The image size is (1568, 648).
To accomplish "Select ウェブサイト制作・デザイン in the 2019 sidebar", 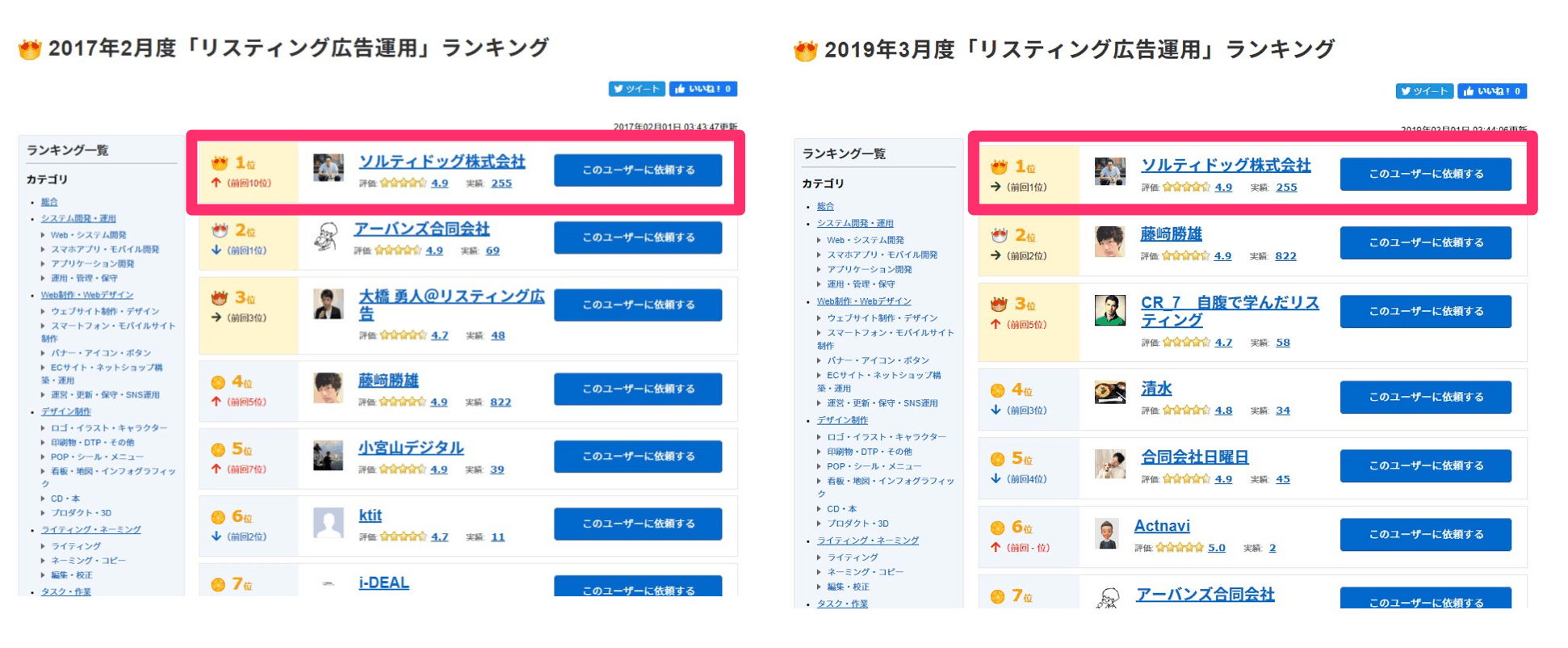I will coord(882,318).
